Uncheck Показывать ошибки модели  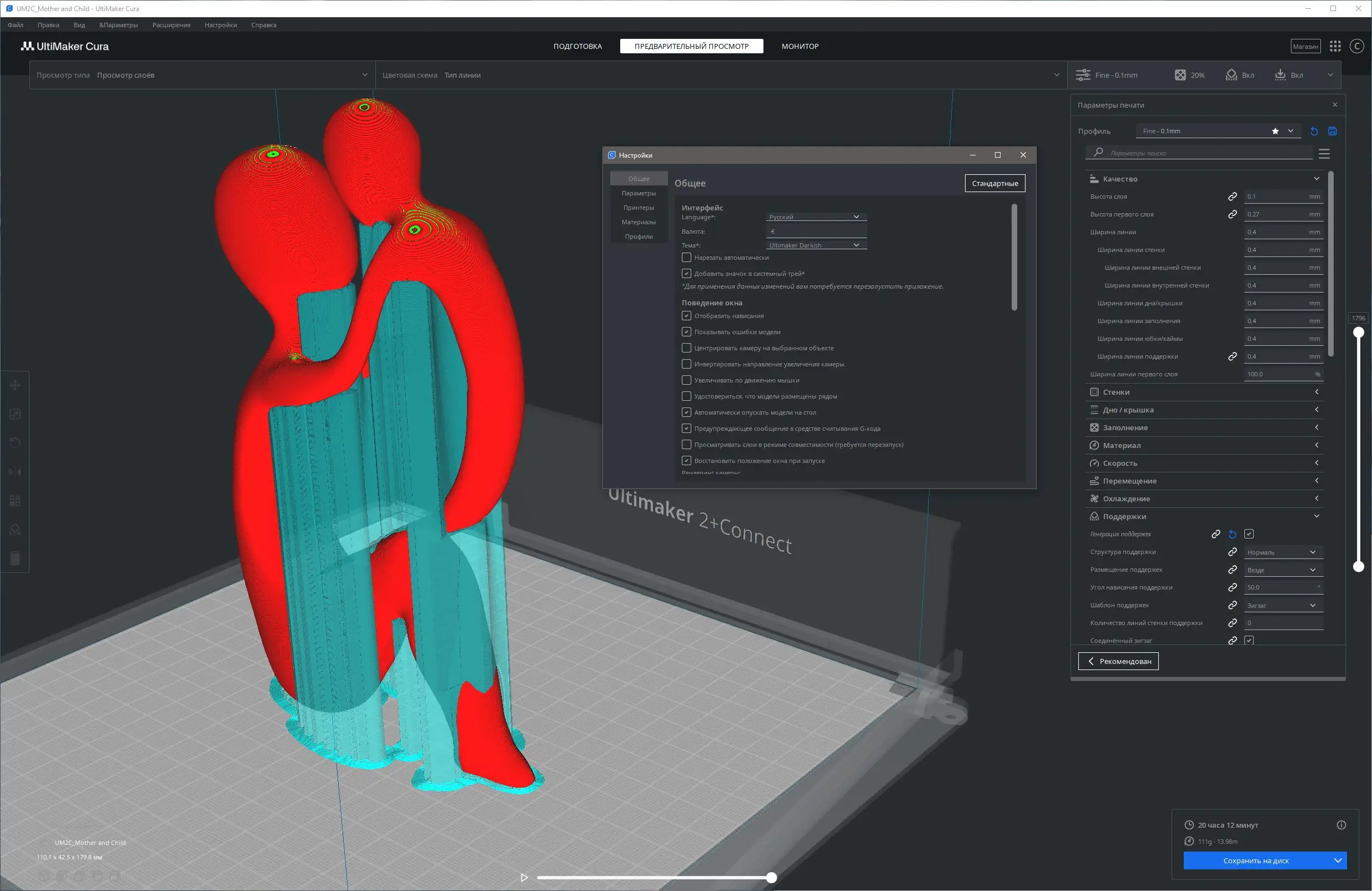(x=686, y=332)
